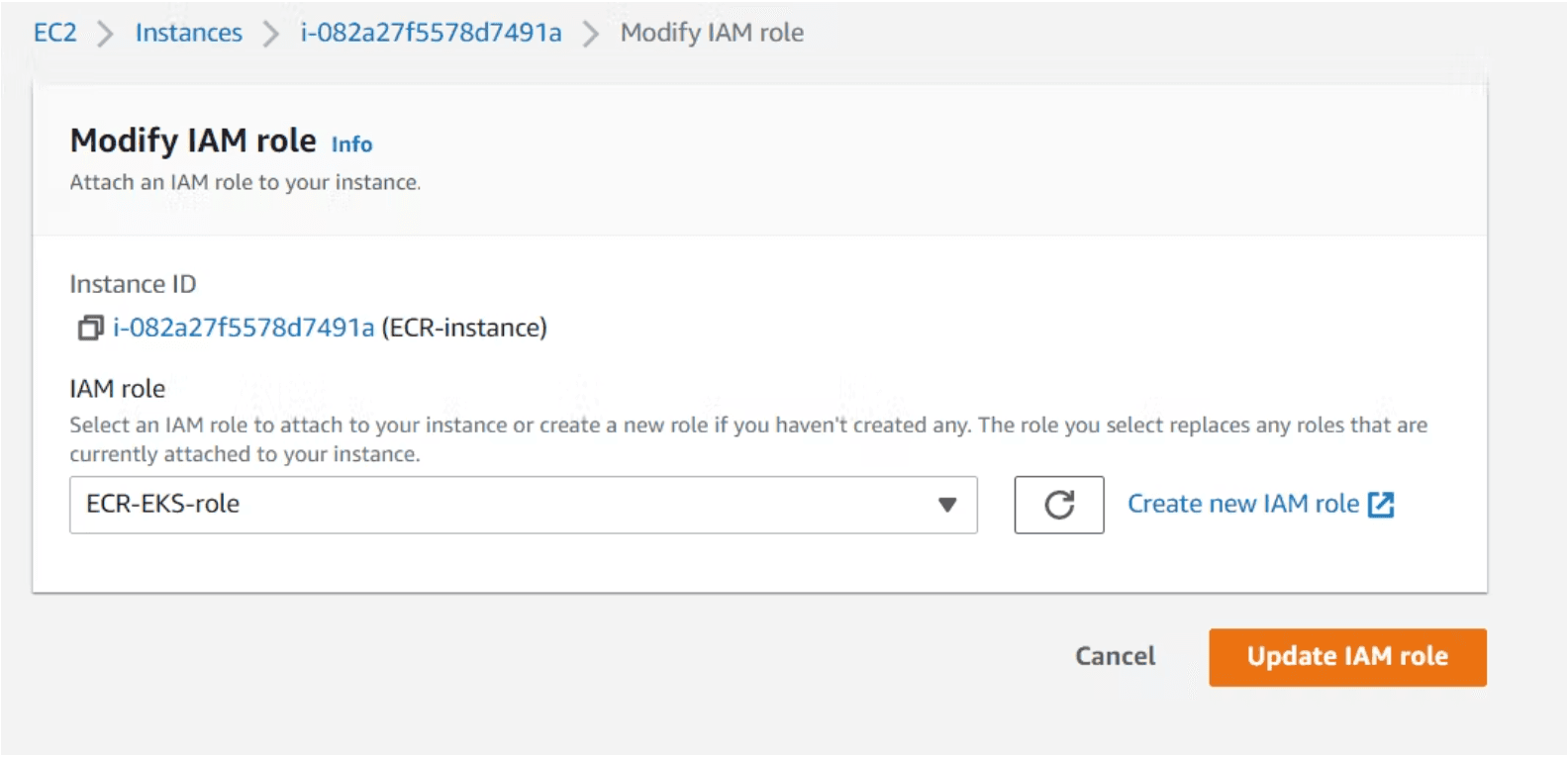Cancel the IAM role modification
1568x758 pixels.
click(x=1114, y=656)
